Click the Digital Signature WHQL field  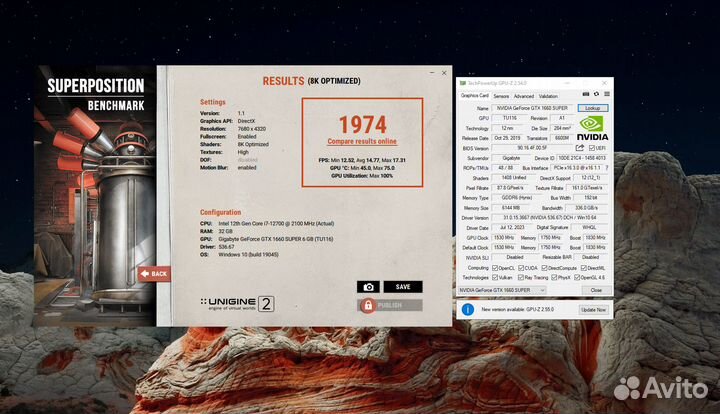[589, 228]
